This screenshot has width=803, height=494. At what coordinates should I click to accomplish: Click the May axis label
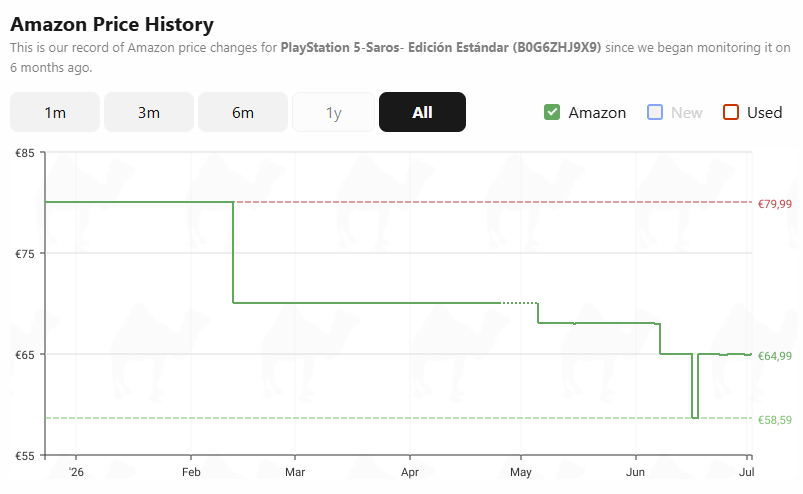[521, 472]
